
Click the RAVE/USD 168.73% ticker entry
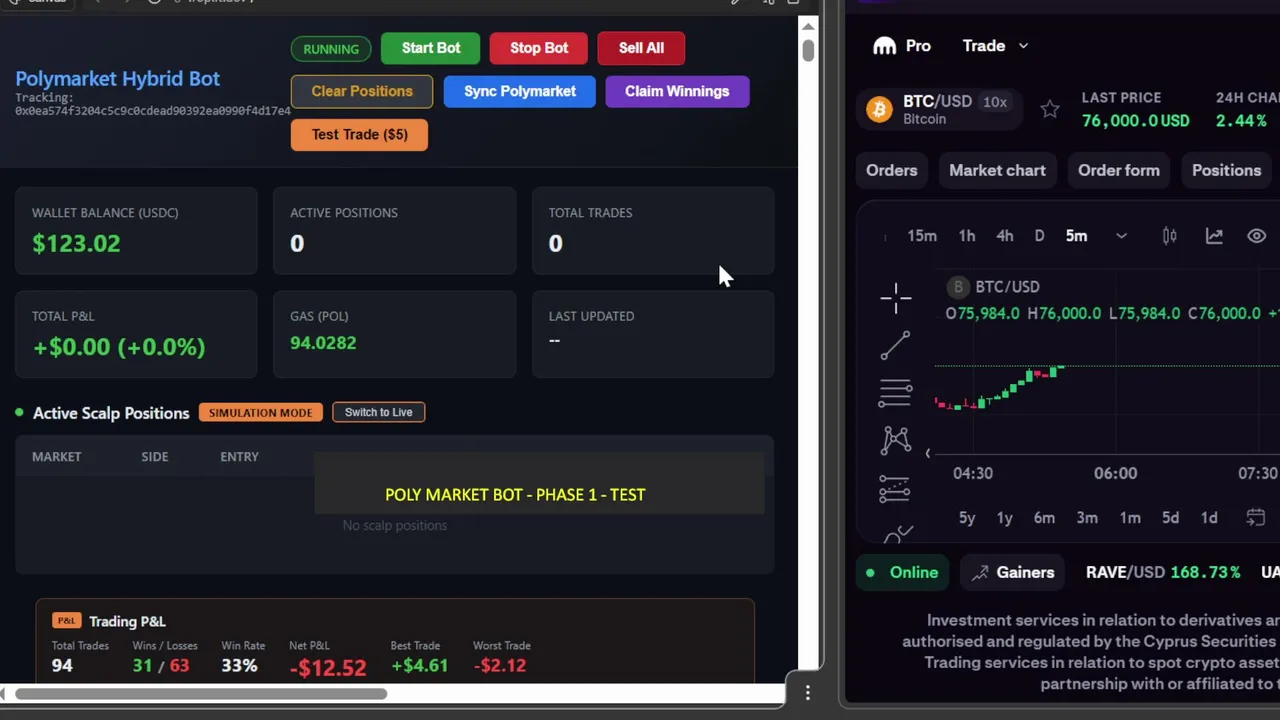1163,573
